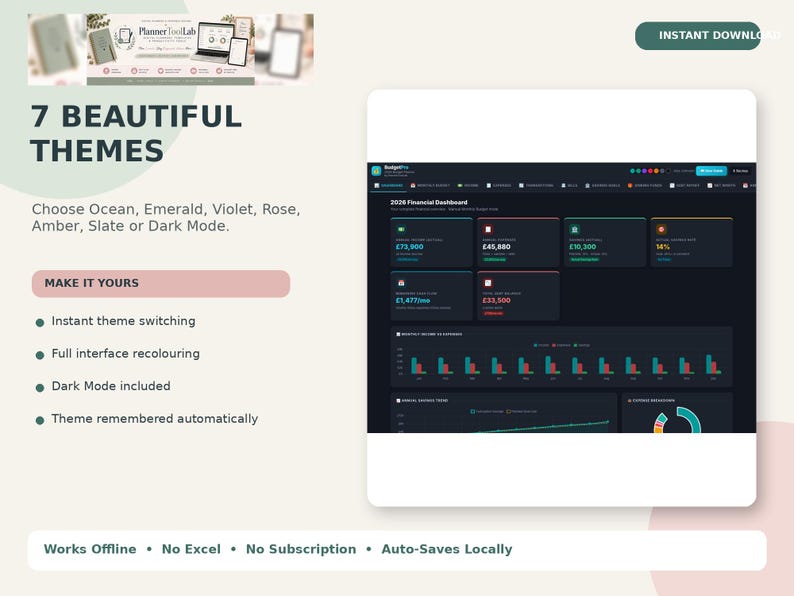Click the Annual Savings Trend chart icon

click(x=398, y=401)
